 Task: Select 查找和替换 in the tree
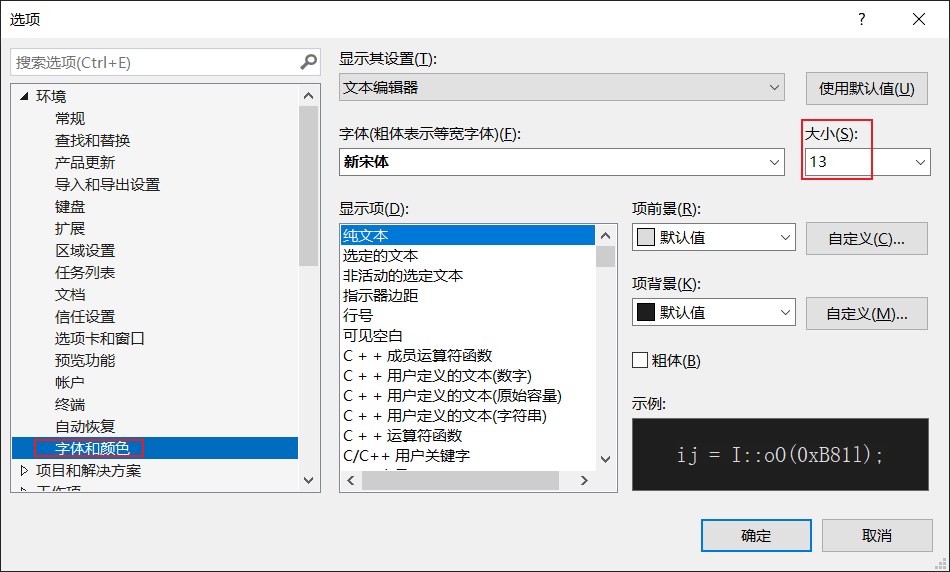(93, 141)
